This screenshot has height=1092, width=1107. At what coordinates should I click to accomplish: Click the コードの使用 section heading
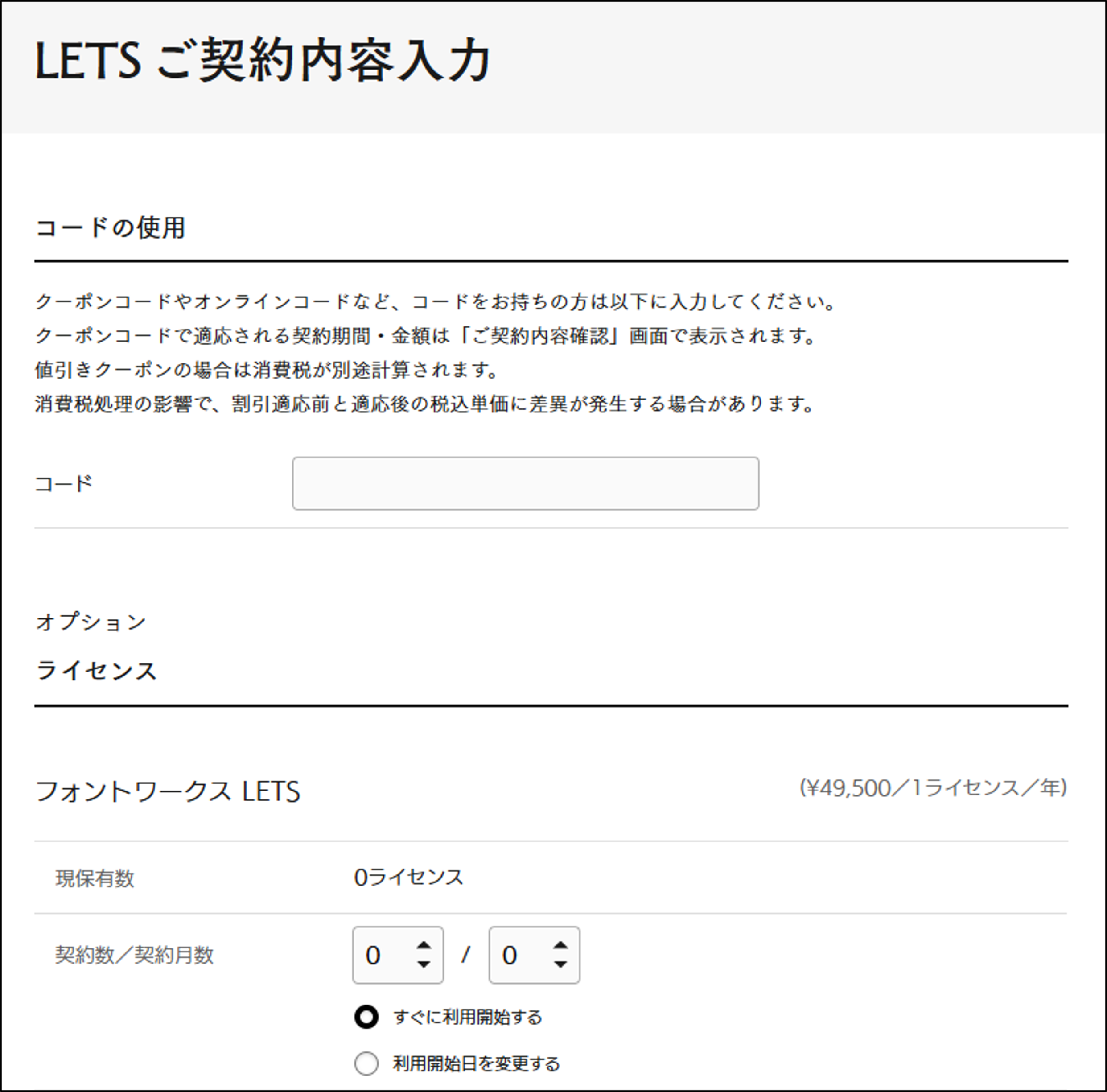pos(110,227)
